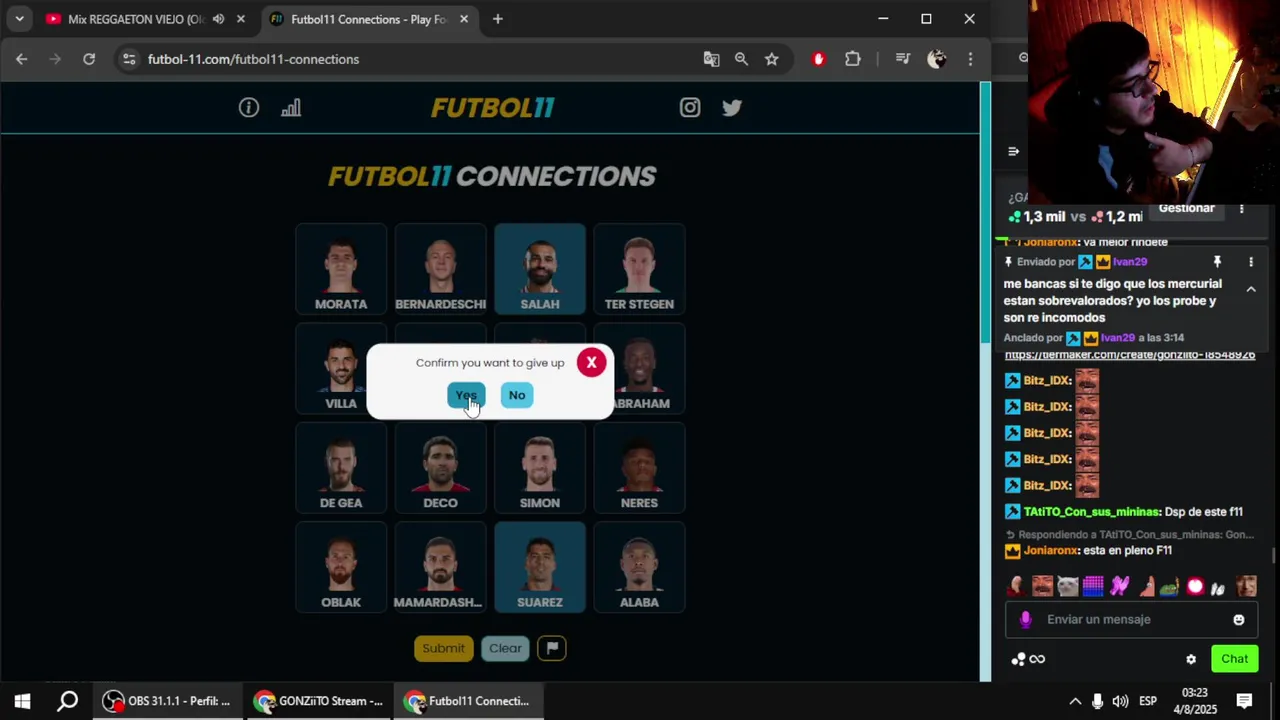
Task: Open the volume control in tray
Action: 1120,701
